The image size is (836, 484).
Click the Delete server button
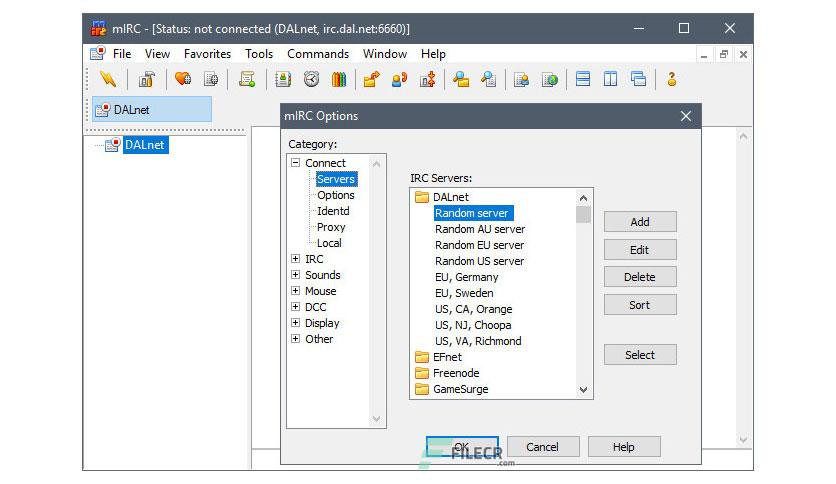(640, 277)
